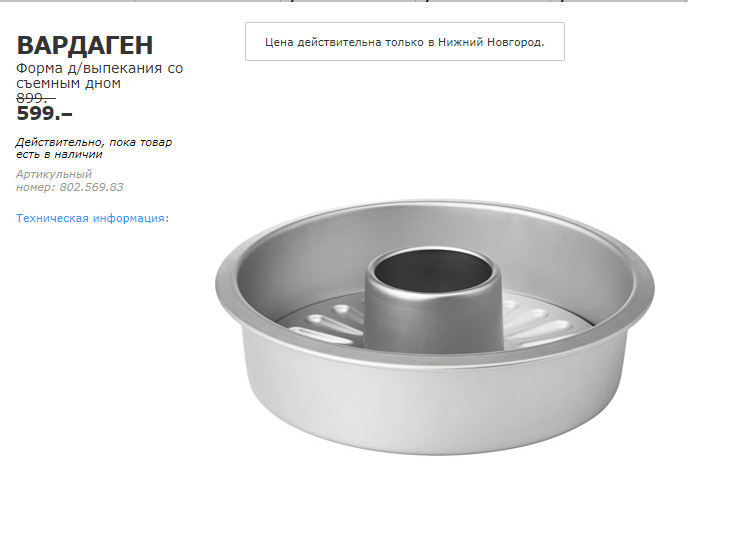Select article number 802.569.83 text
The image size is (732, 555).
92,187
